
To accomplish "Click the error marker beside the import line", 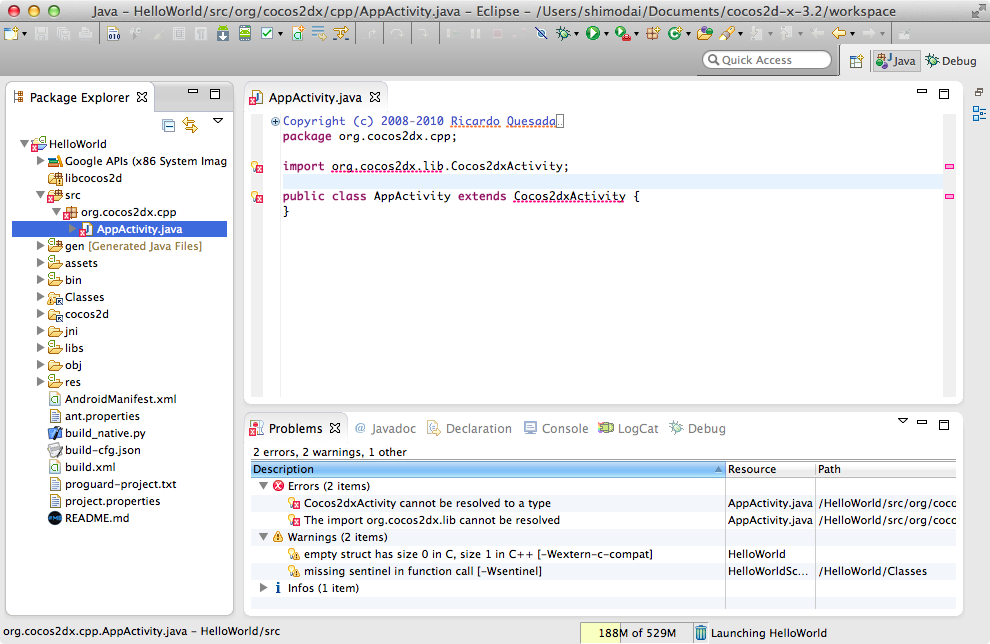I will (x=257, y=167).
